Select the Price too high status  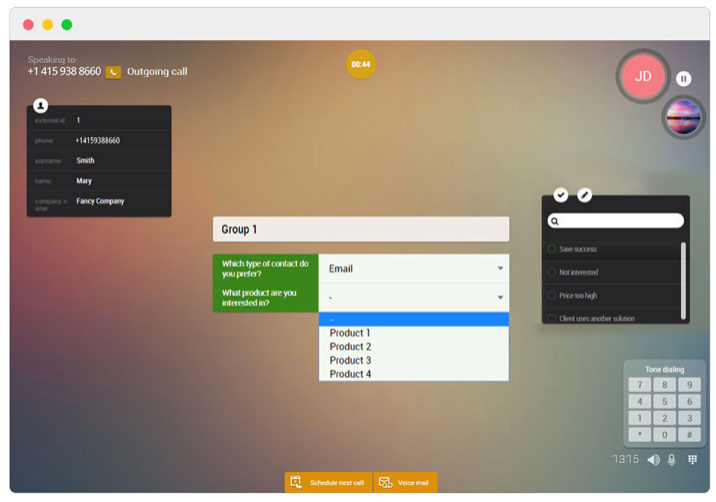(x=578, y=295)
